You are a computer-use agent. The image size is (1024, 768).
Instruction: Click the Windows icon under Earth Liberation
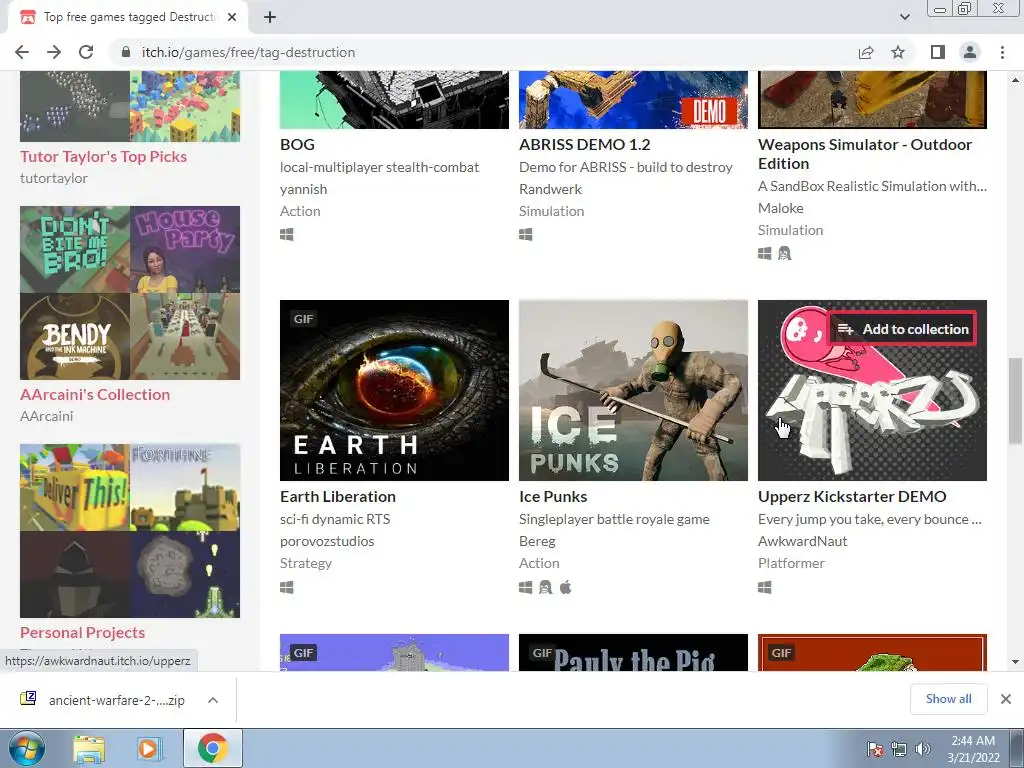tap(287, 588)
